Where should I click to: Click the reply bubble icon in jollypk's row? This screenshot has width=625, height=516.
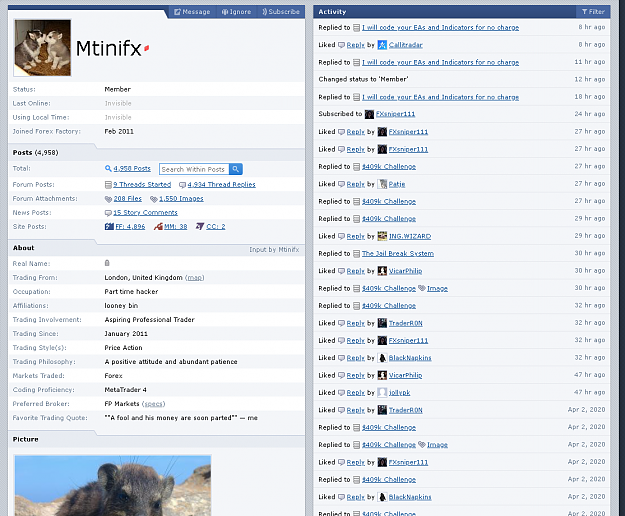coord(342,393)
